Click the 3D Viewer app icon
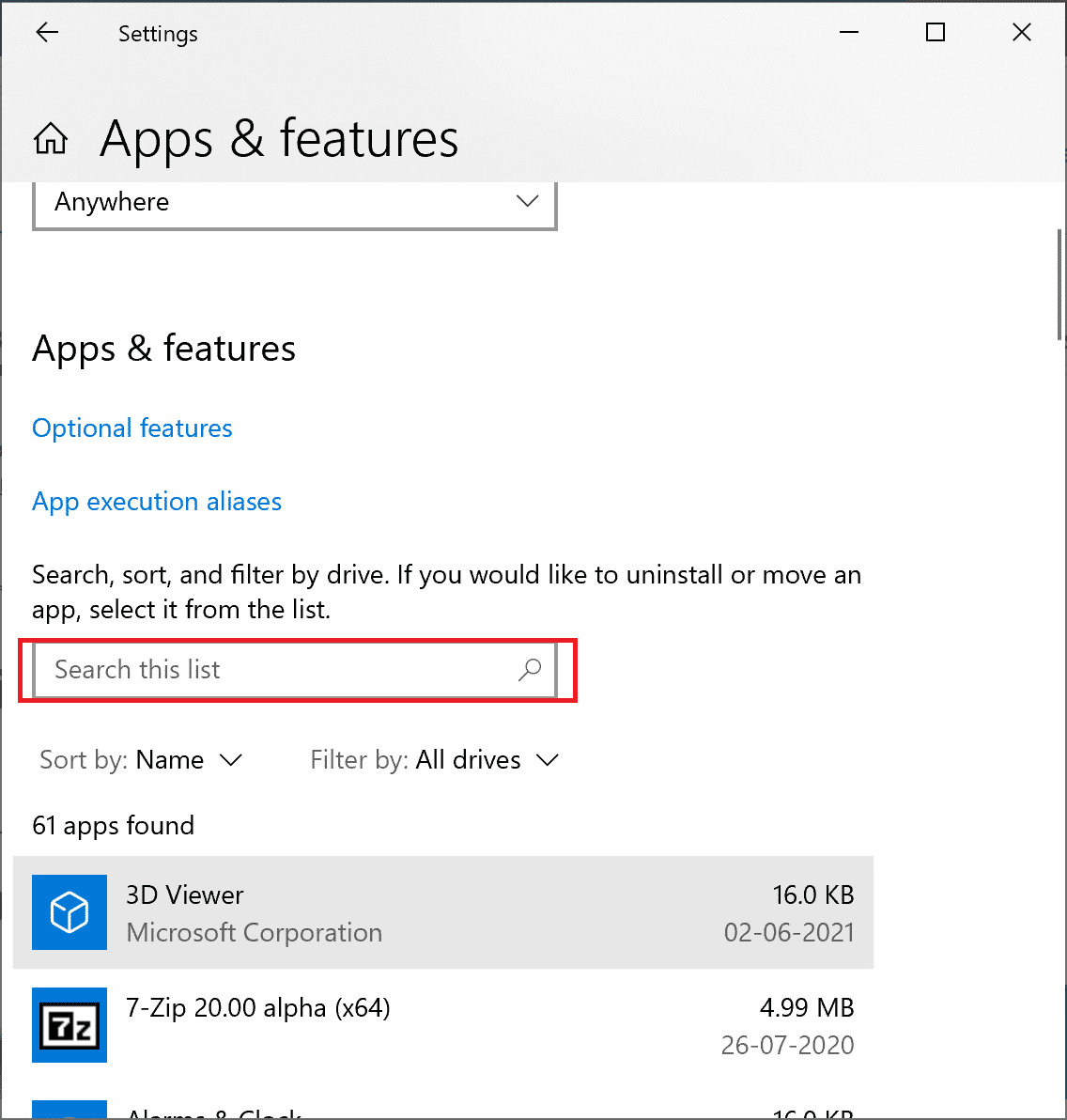Screen dimensions: 1067x1120 click(69, 912)
